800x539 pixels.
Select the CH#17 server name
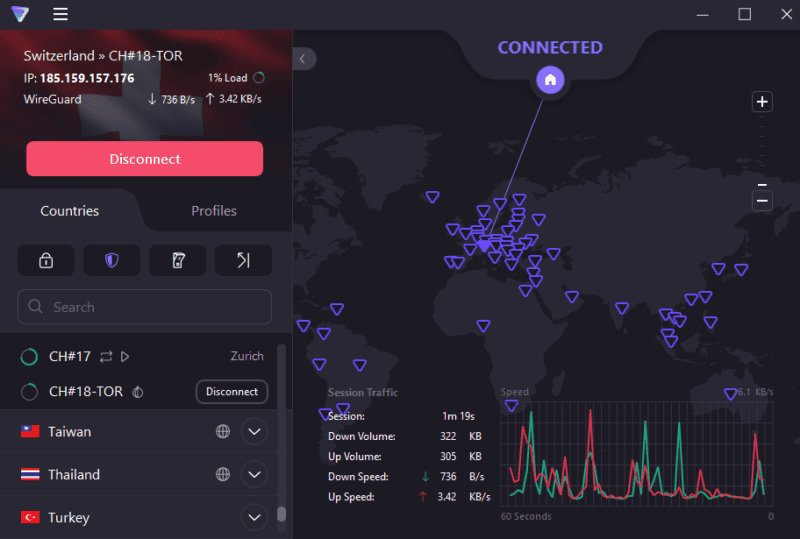click(70, 356)
